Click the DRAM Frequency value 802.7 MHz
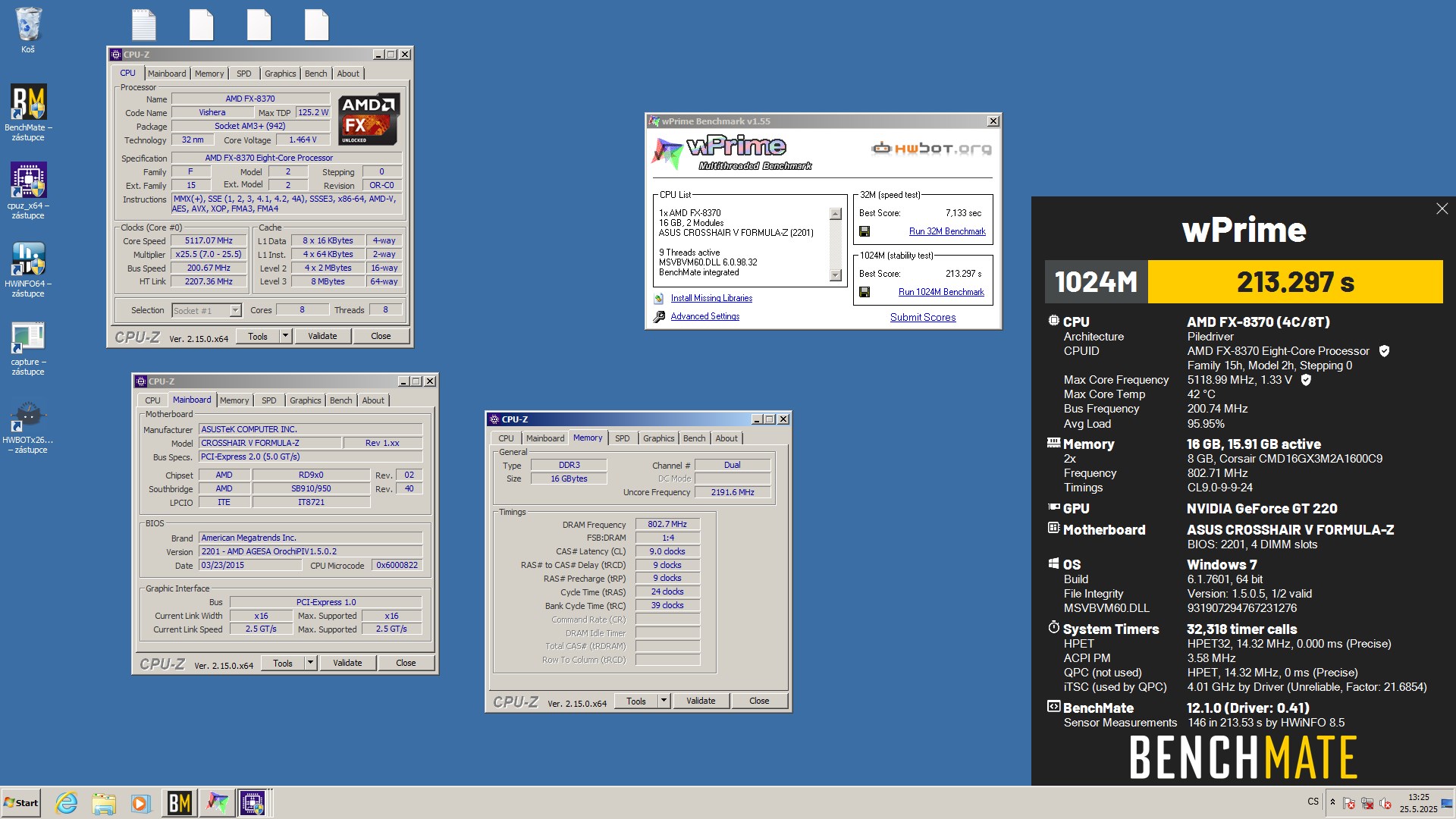1456x819 pixels. click(x=667, y=524)
